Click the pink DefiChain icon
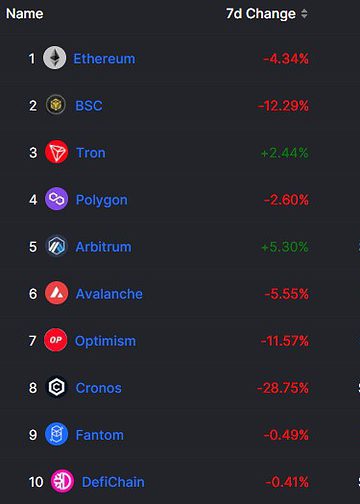Screen dimensions: 360x504 tap(62, 481)
